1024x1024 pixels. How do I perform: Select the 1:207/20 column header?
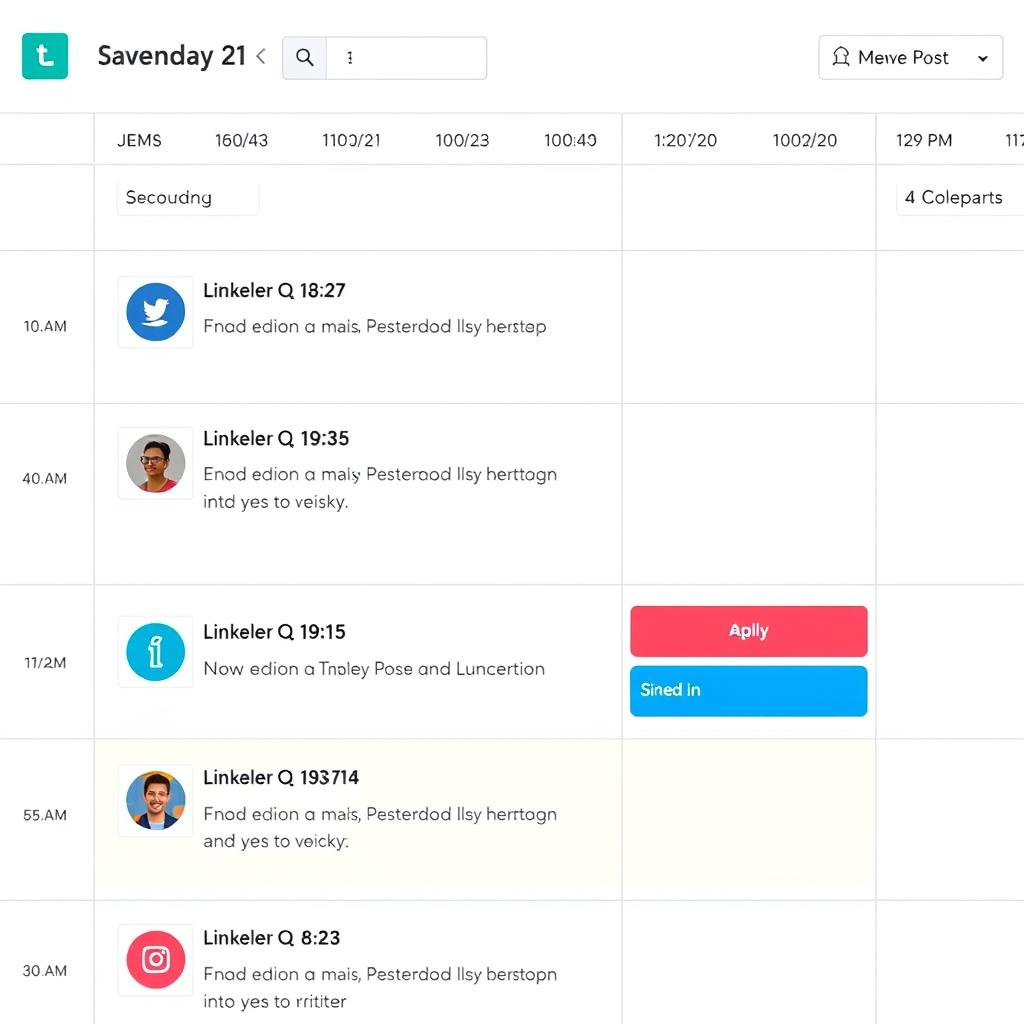tap(685, 140)
